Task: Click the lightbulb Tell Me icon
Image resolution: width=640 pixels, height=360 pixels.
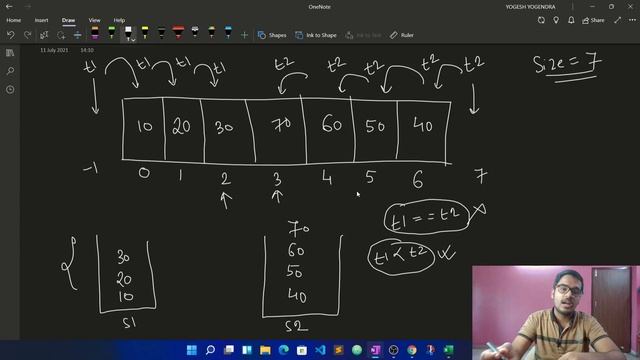Action: [x=556, y=20]
